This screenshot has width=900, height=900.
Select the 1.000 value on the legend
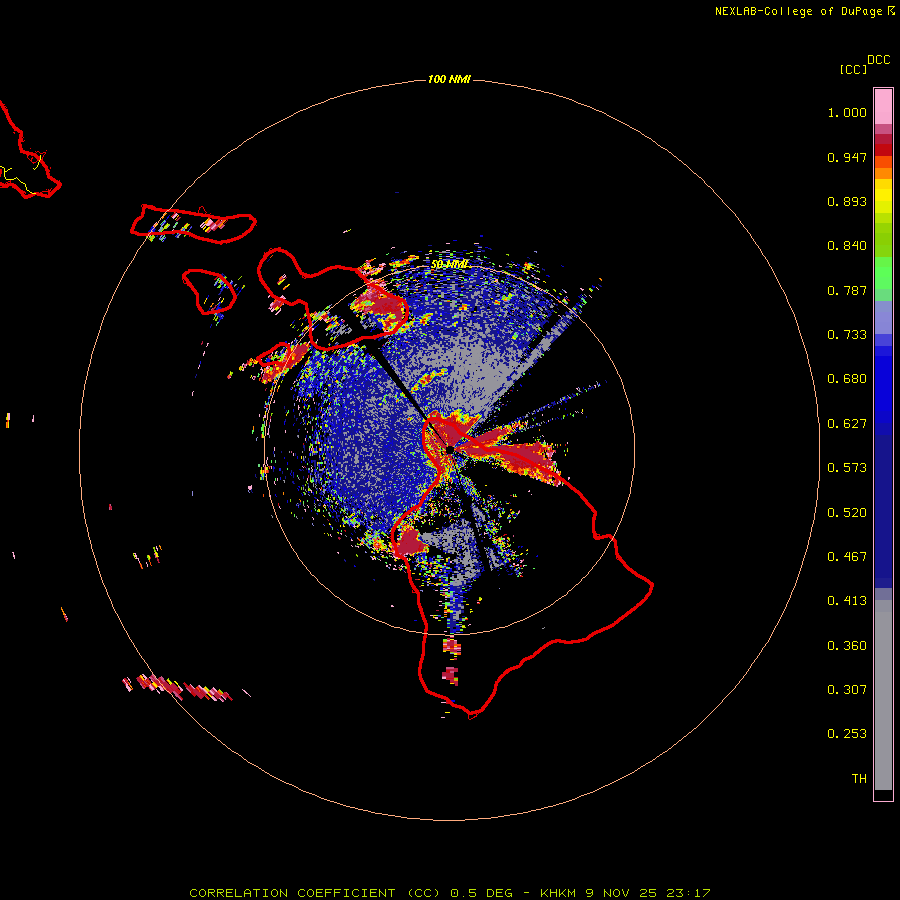[847, 112]
